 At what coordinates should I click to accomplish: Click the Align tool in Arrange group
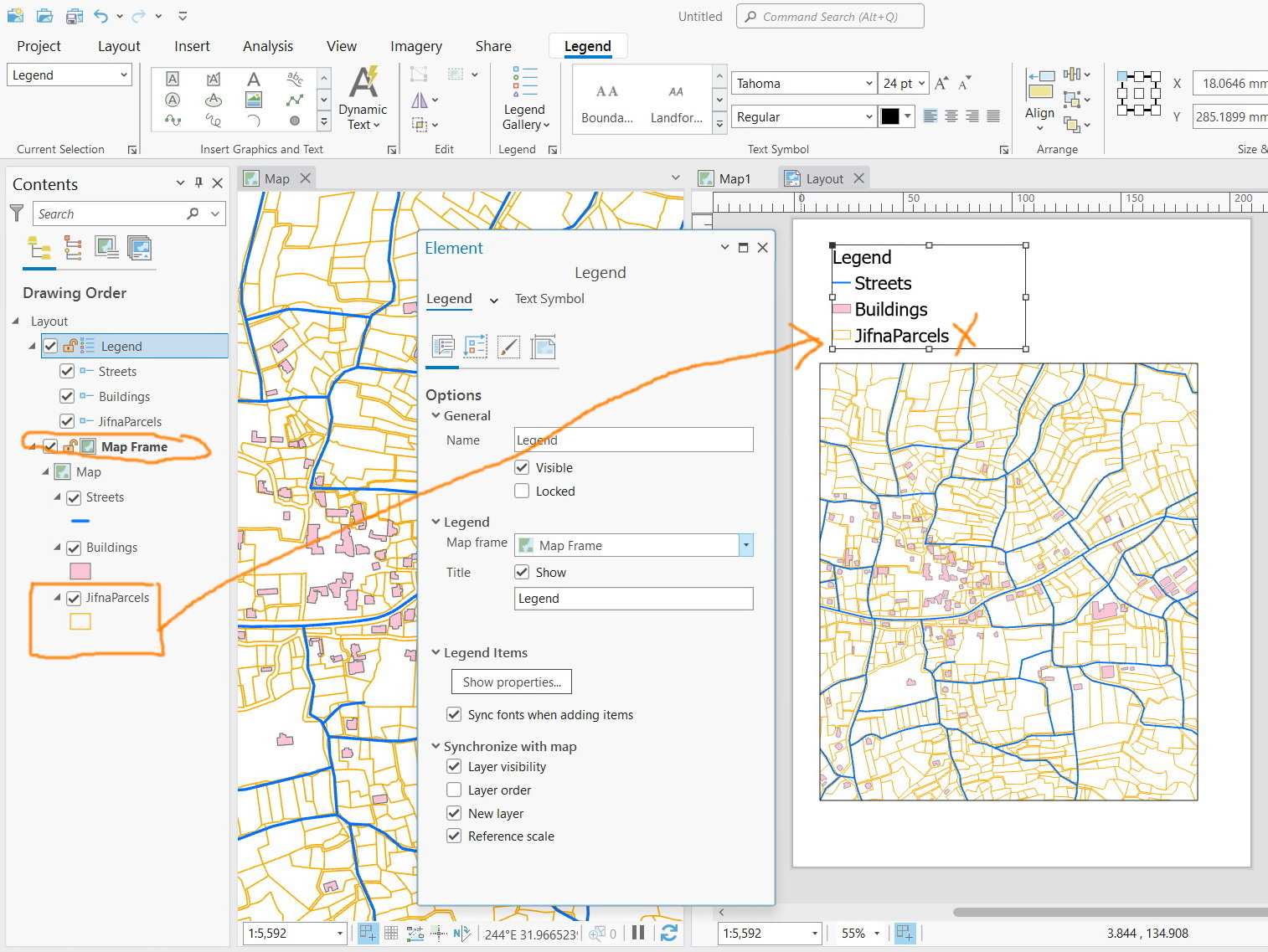click(x=1039, y=100)
